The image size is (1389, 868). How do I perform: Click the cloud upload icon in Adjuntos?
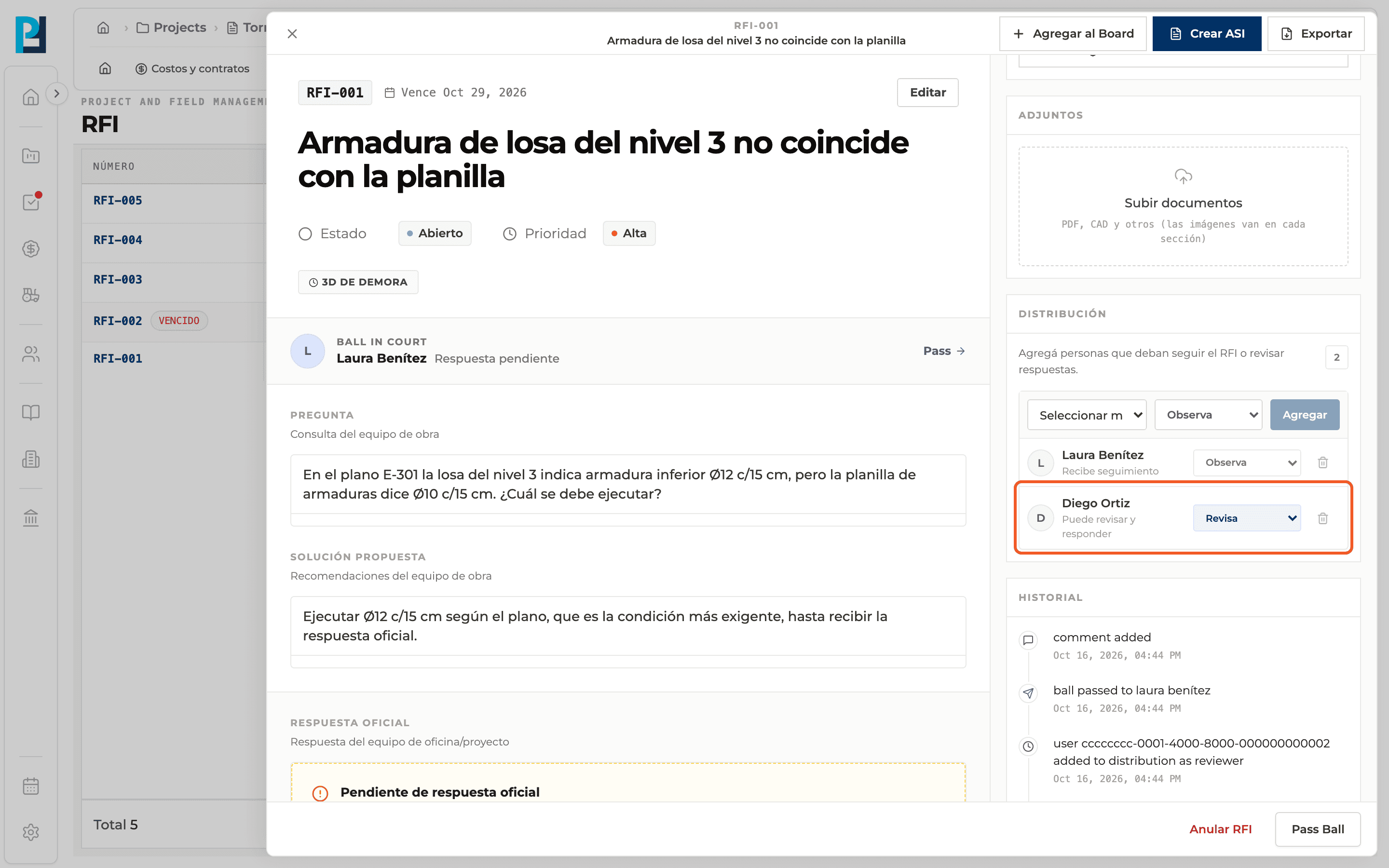click(1183, 176)
